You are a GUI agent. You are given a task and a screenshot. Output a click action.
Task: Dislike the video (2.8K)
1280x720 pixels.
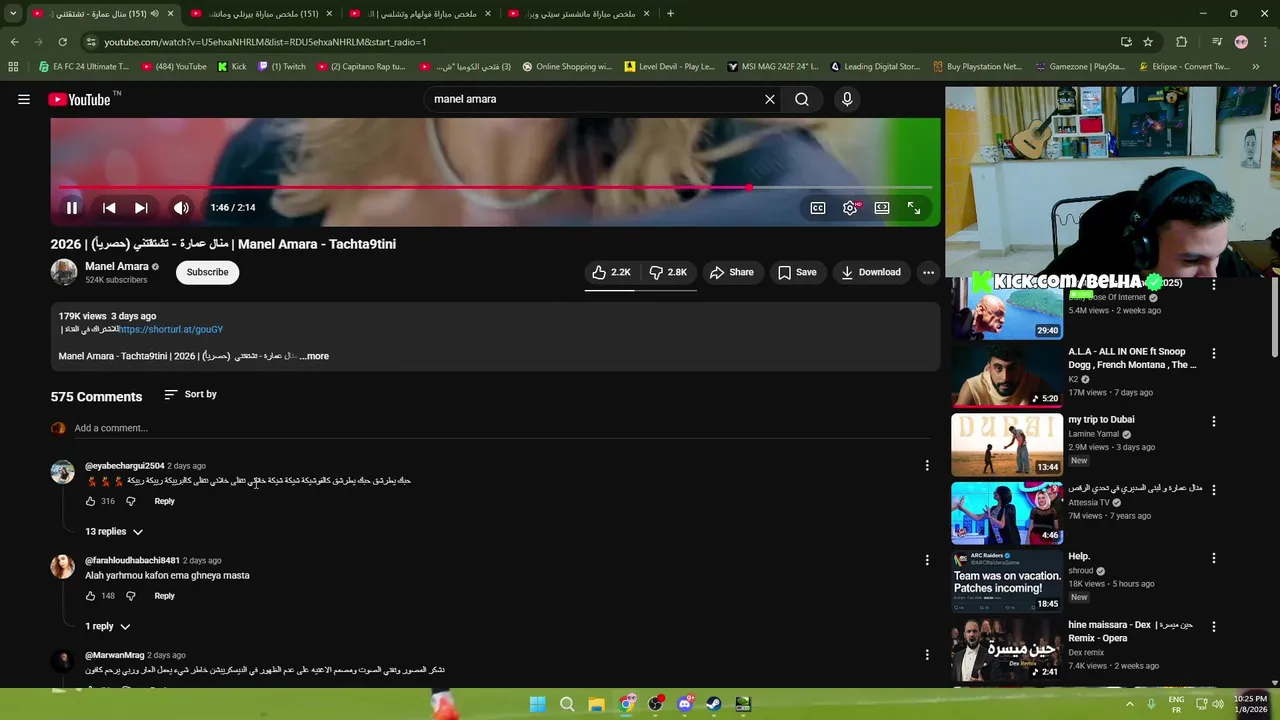(668, 272)
